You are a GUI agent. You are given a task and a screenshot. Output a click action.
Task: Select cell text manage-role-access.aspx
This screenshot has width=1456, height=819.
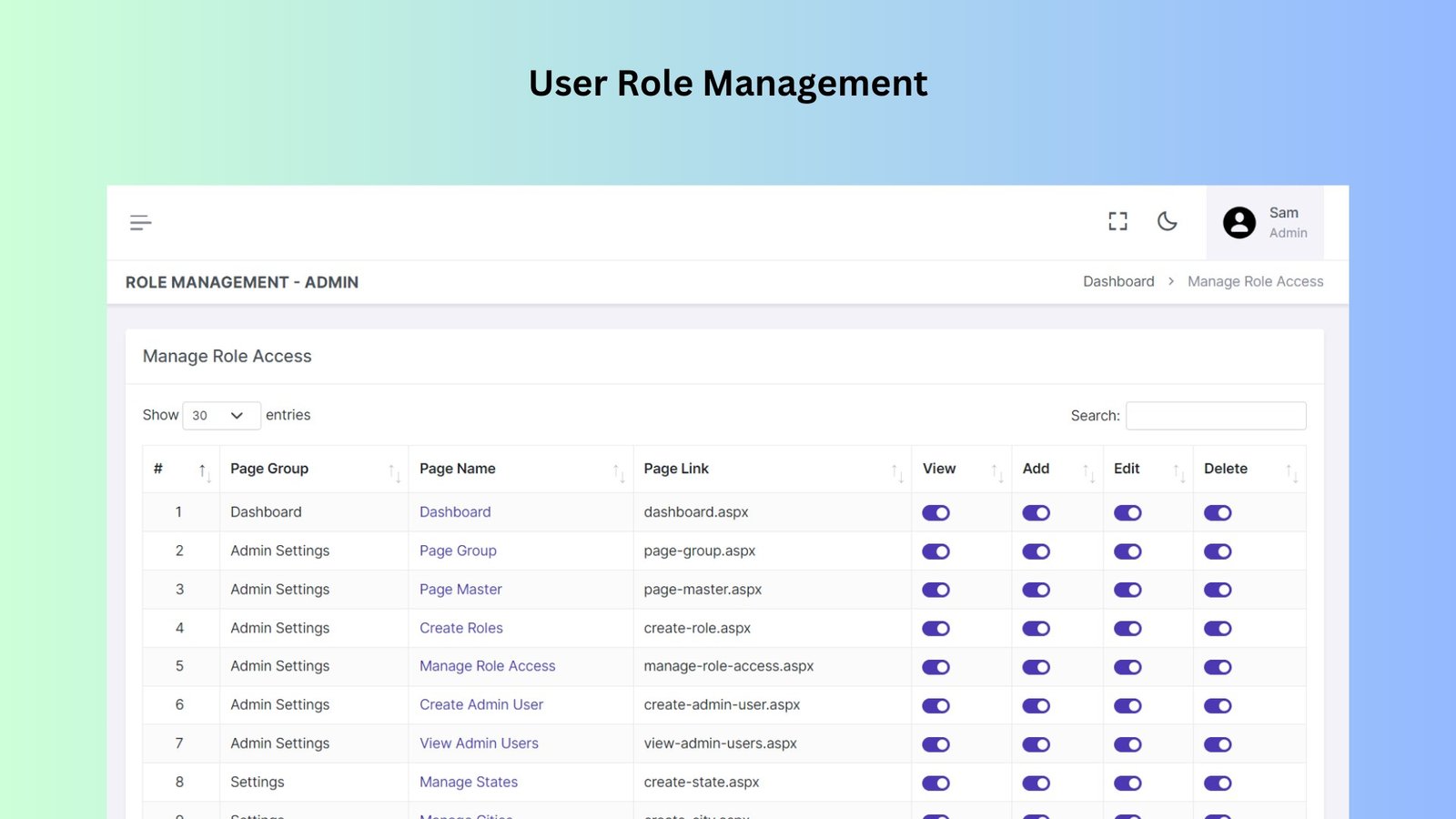point(729,666)
